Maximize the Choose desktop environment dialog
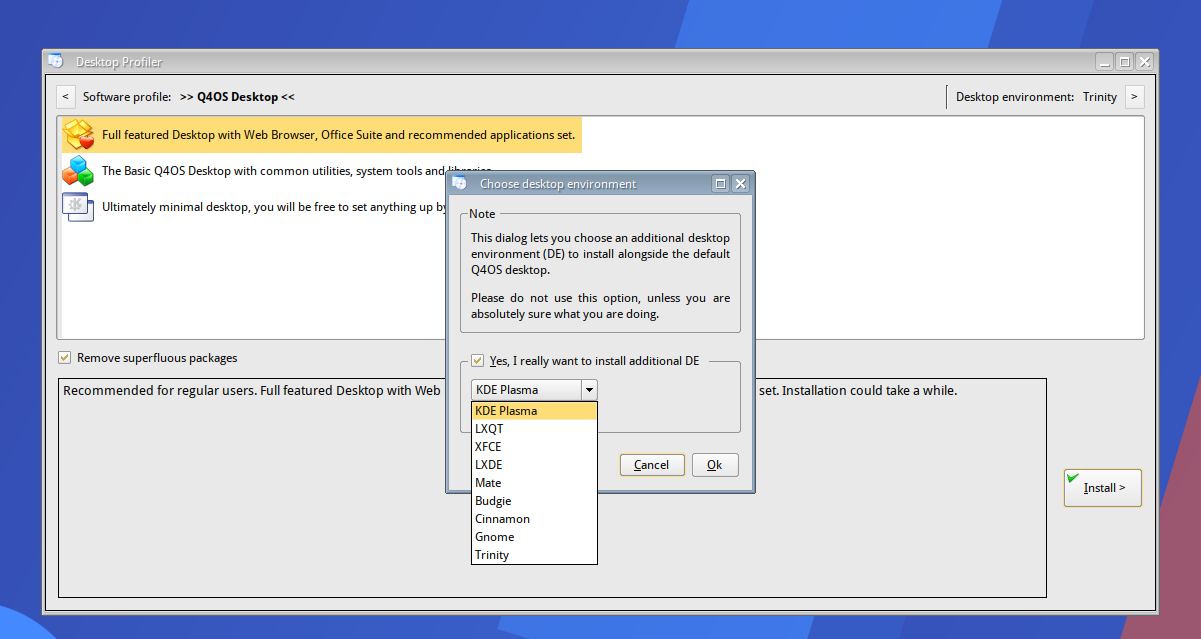 (720, 184)
